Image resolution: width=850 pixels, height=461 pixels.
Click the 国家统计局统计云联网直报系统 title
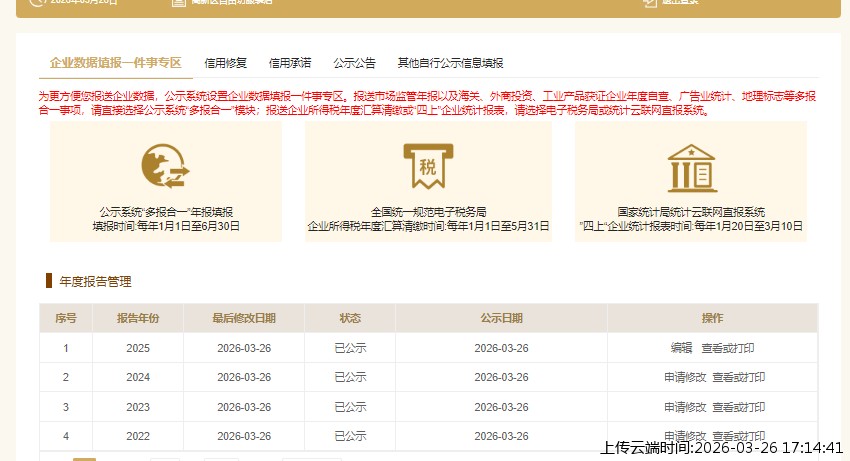691,212
